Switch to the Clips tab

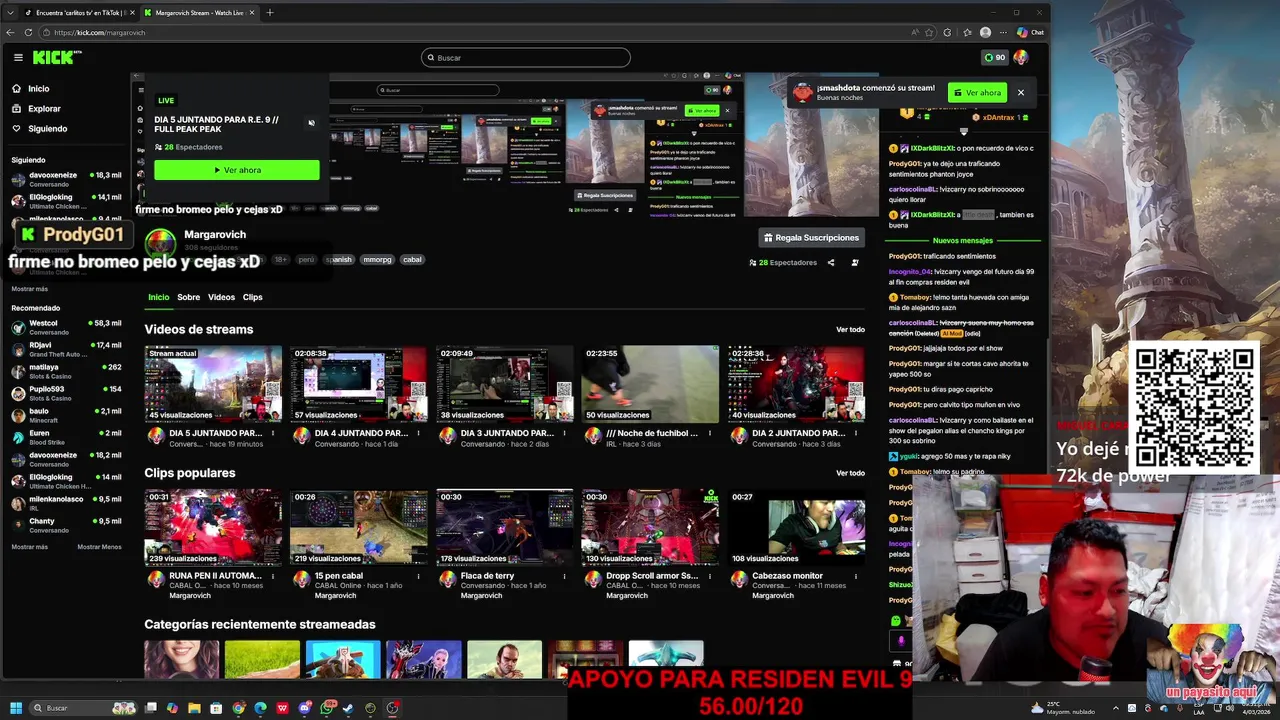click(x=253, y=297)
